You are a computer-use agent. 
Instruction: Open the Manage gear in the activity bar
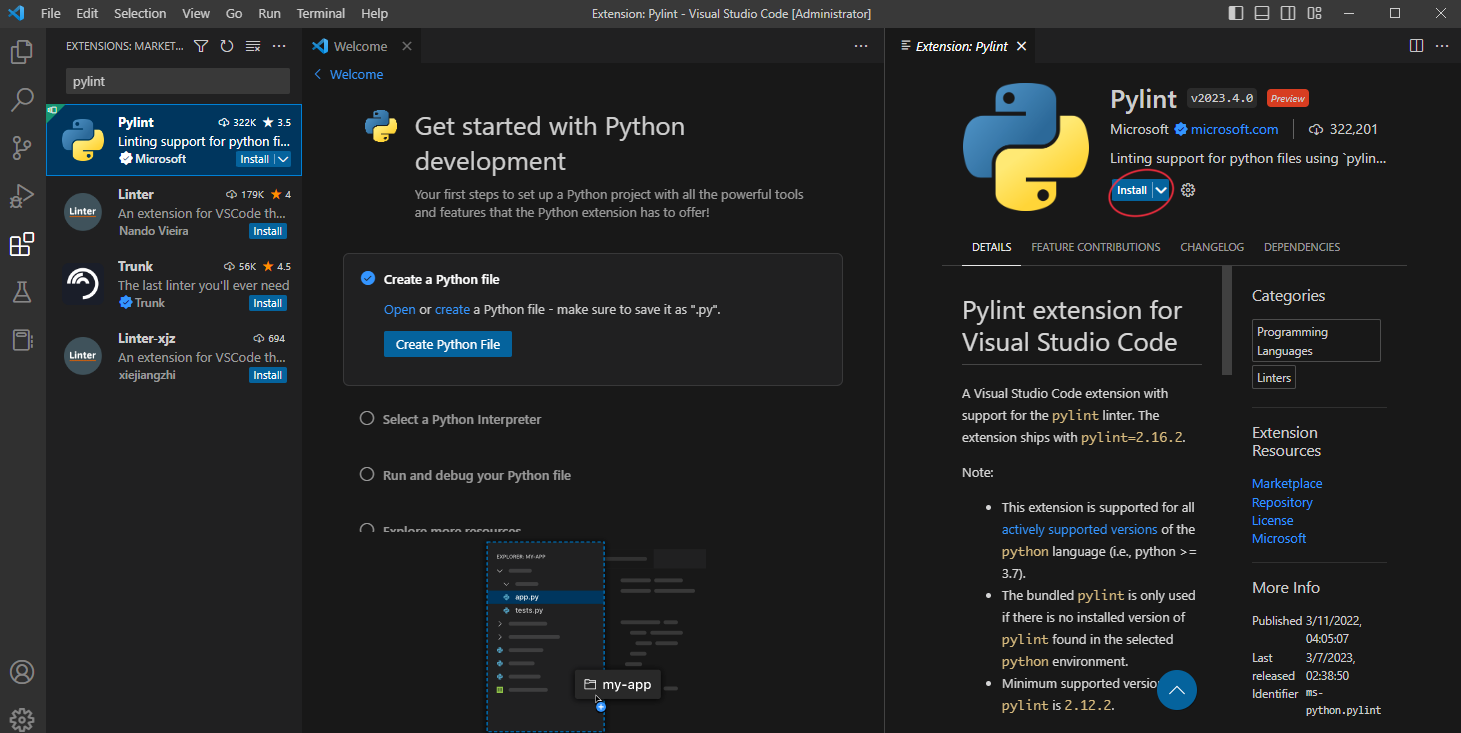pos(22,718)
